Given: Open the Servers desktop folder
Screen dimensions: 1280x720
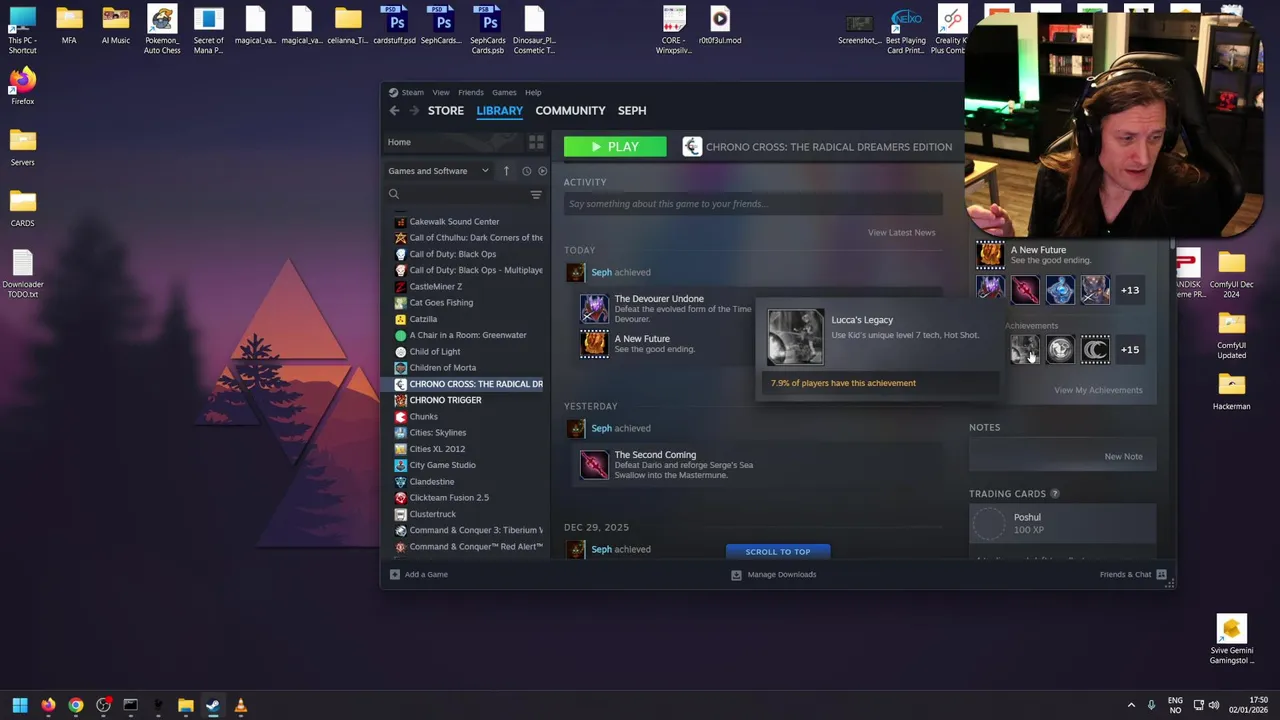Looking at the screenshot, I should tap(22, 147).
